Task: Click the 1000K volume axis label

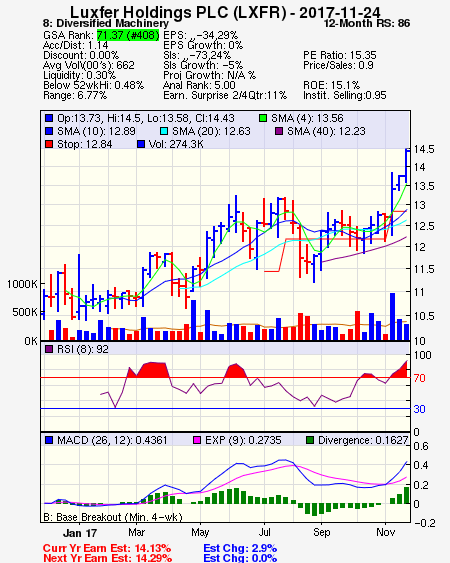Action: coord(22,284)
